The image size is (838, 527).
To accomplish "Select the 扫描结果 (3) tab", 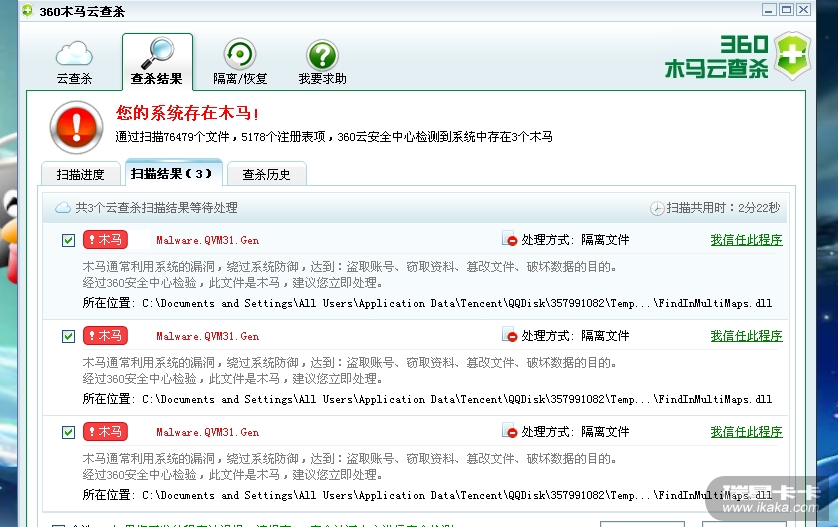I will (x=173, y=173).
